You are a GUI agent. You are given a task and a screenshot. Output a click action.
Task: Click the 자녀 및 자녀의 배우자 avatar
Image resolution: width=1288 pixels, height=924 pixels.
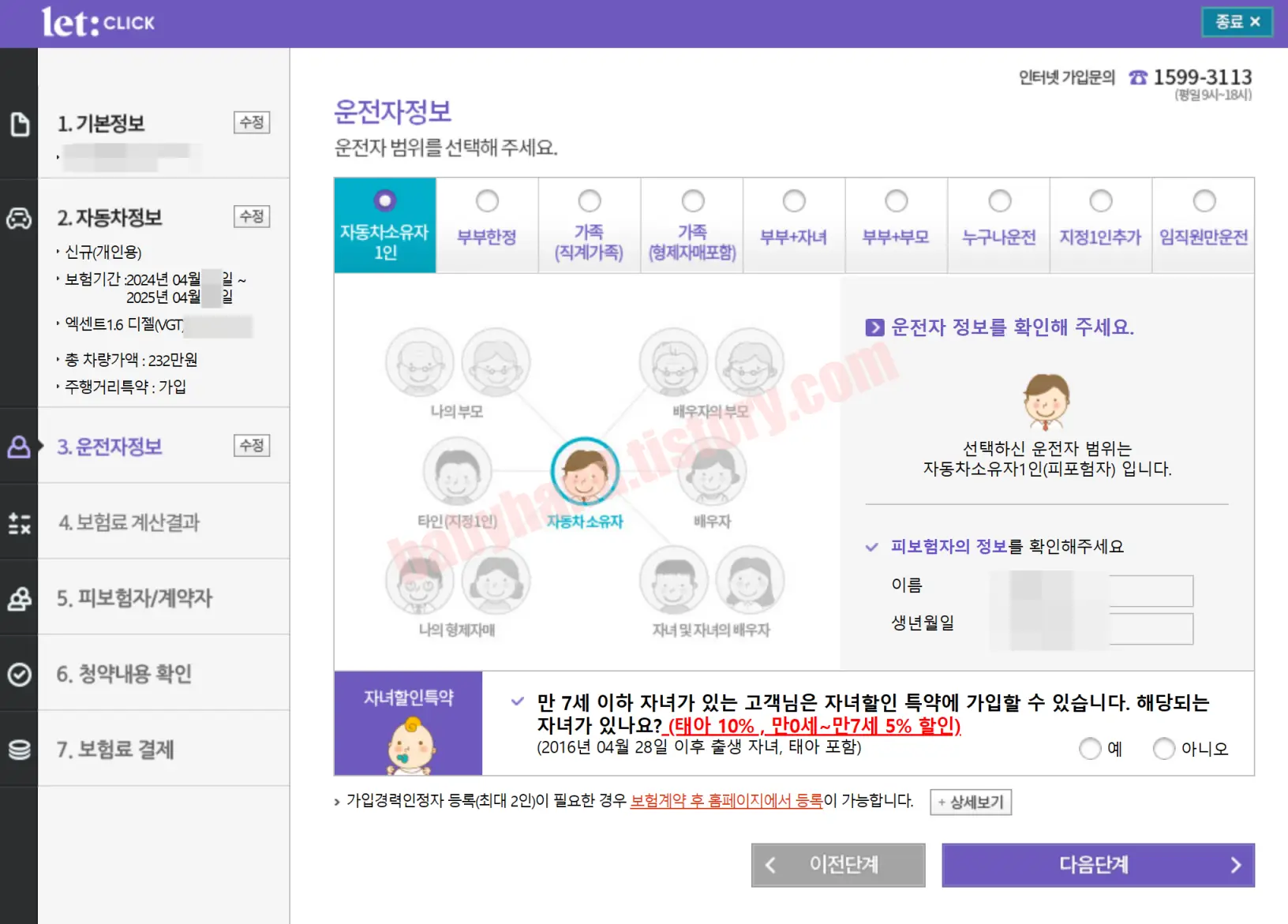(712, 581)
